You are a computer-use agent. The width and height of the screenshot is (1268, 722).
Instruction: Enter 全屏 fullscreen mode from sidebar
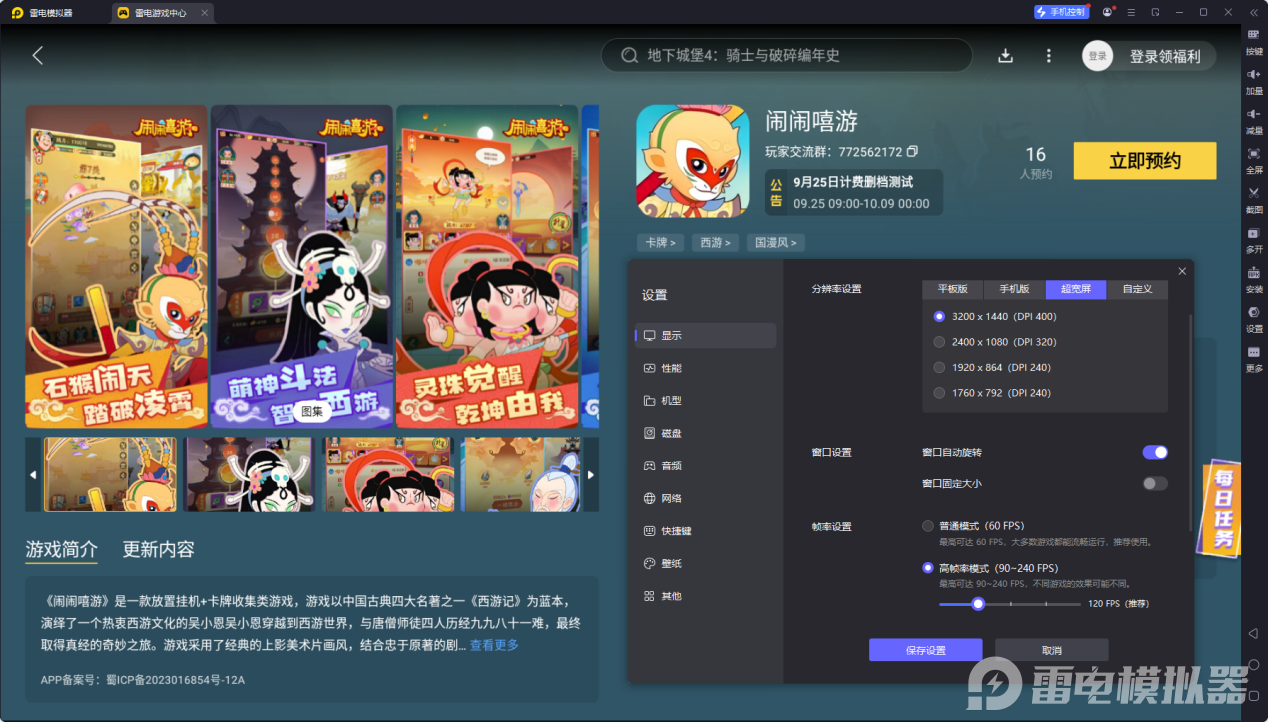(1254, 159)
